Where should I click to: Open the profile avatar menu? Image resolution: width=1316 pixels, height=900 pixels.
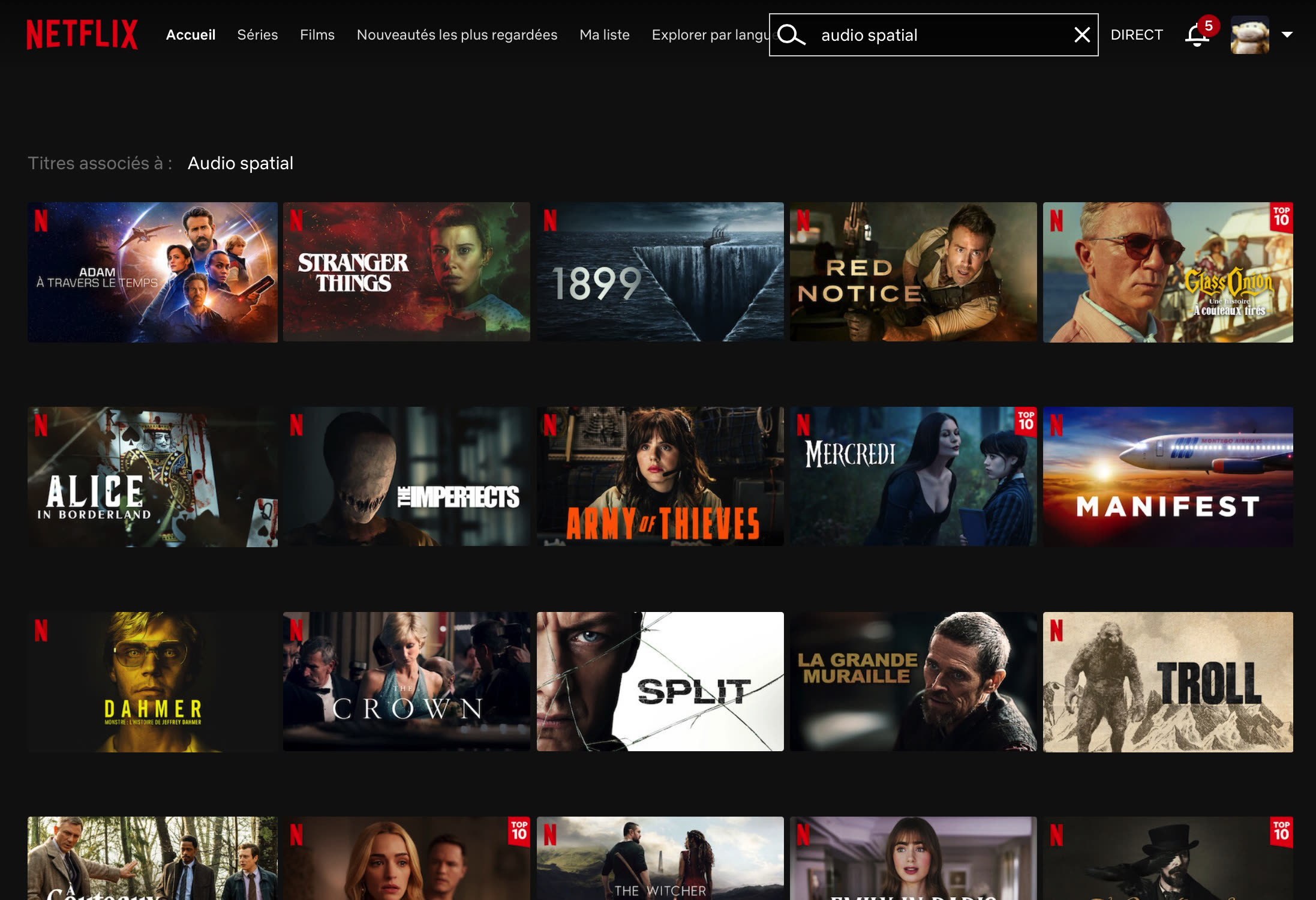pyautogui.click(x=1250, y=35)
